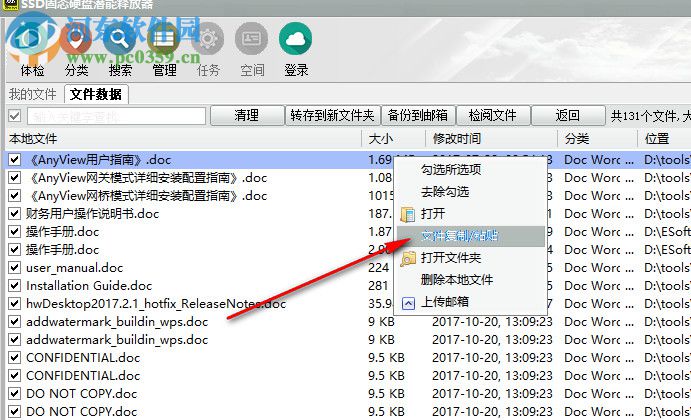The height and width of the screenshot is (420, 691).
Task: Select hwDesktop2017.2.1_hotfix_ReleaseNotes.doc file name
Action: coord(156,304)
